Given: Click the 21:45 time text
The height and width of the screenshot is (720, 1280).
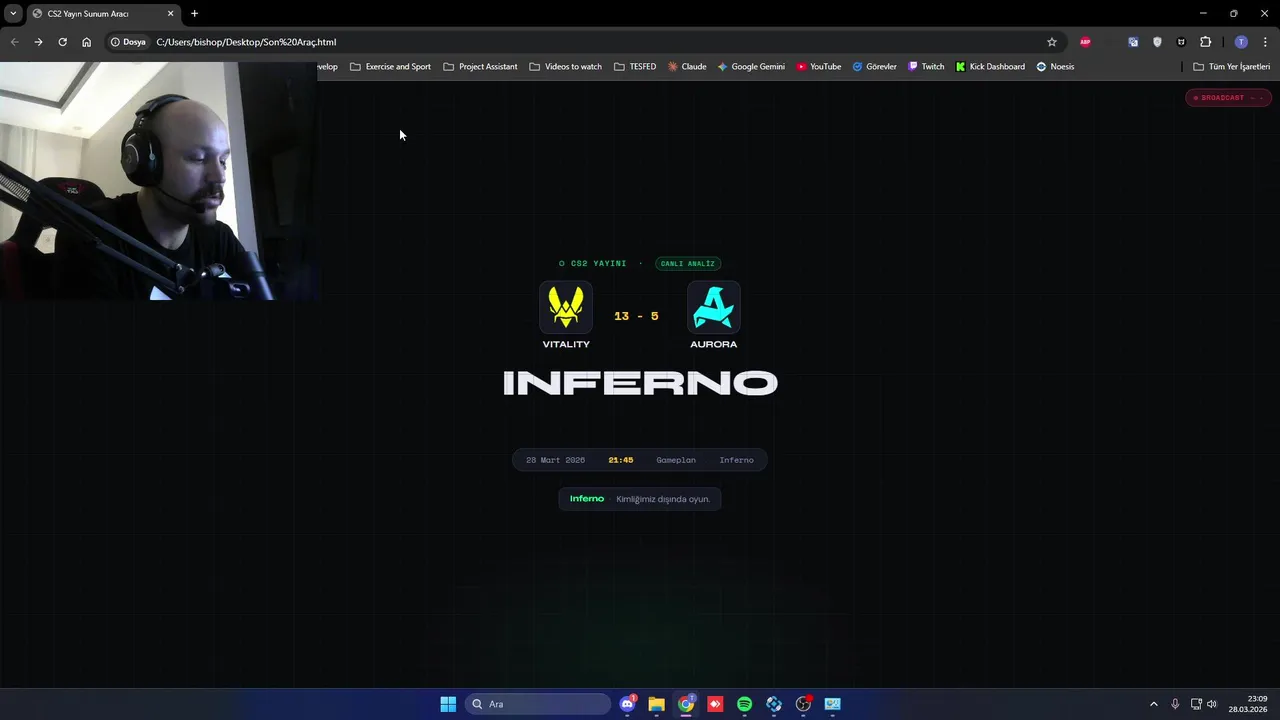Looking at the screenshot, I should 620,460.
